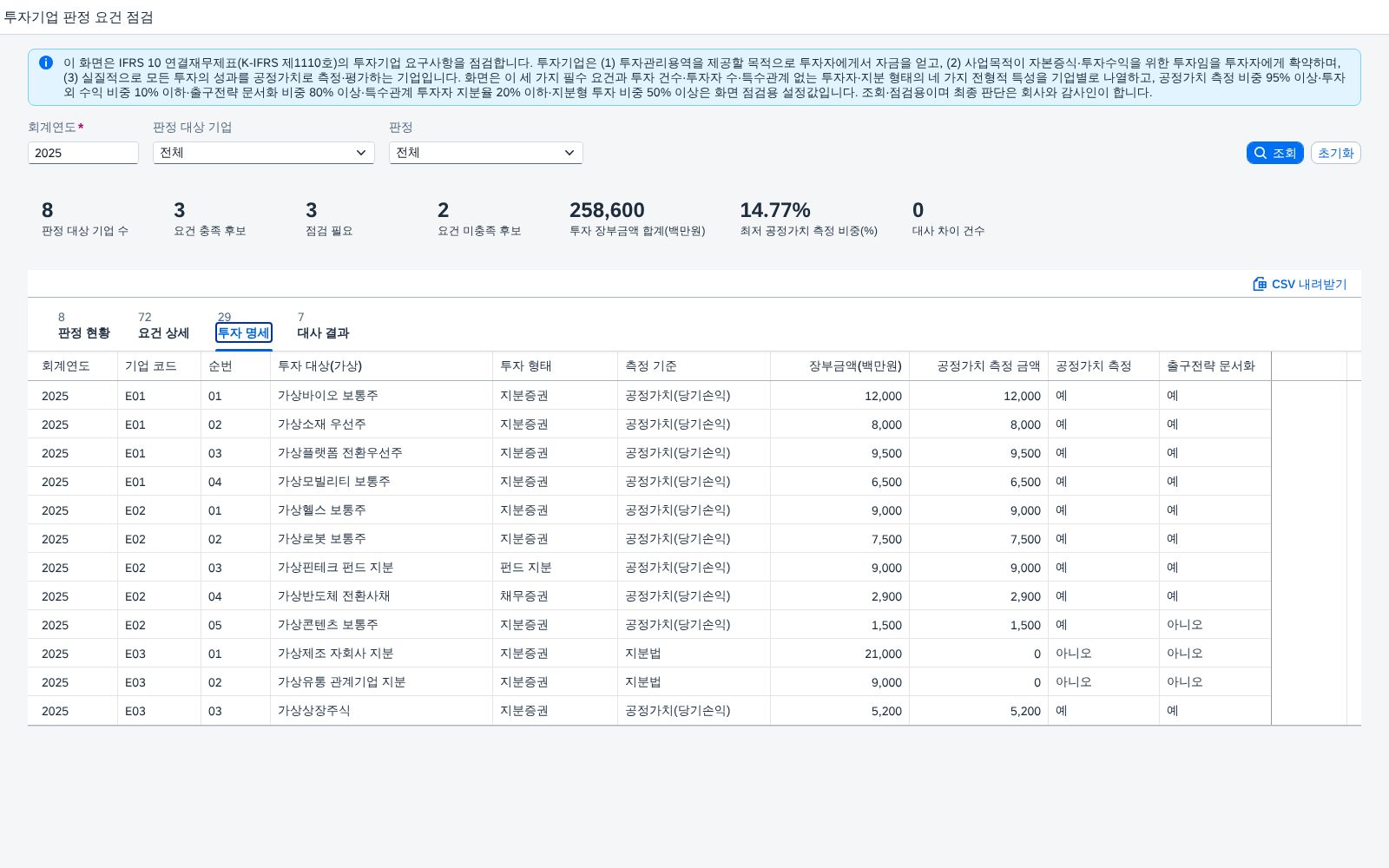1389x868 pixels.
Task: Select the 가상바이오 보통주 row cell
Action: coord(382,396)
